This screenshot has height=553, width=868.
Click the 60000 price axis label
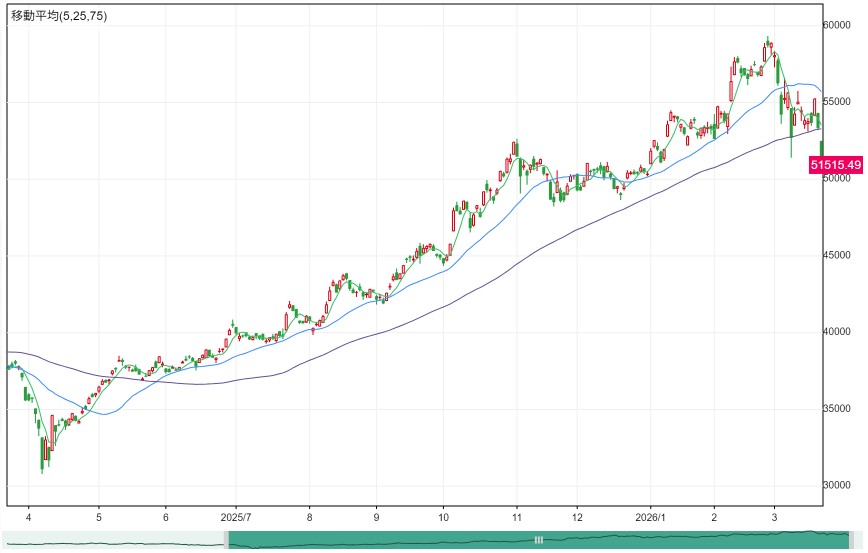[836, 25]
